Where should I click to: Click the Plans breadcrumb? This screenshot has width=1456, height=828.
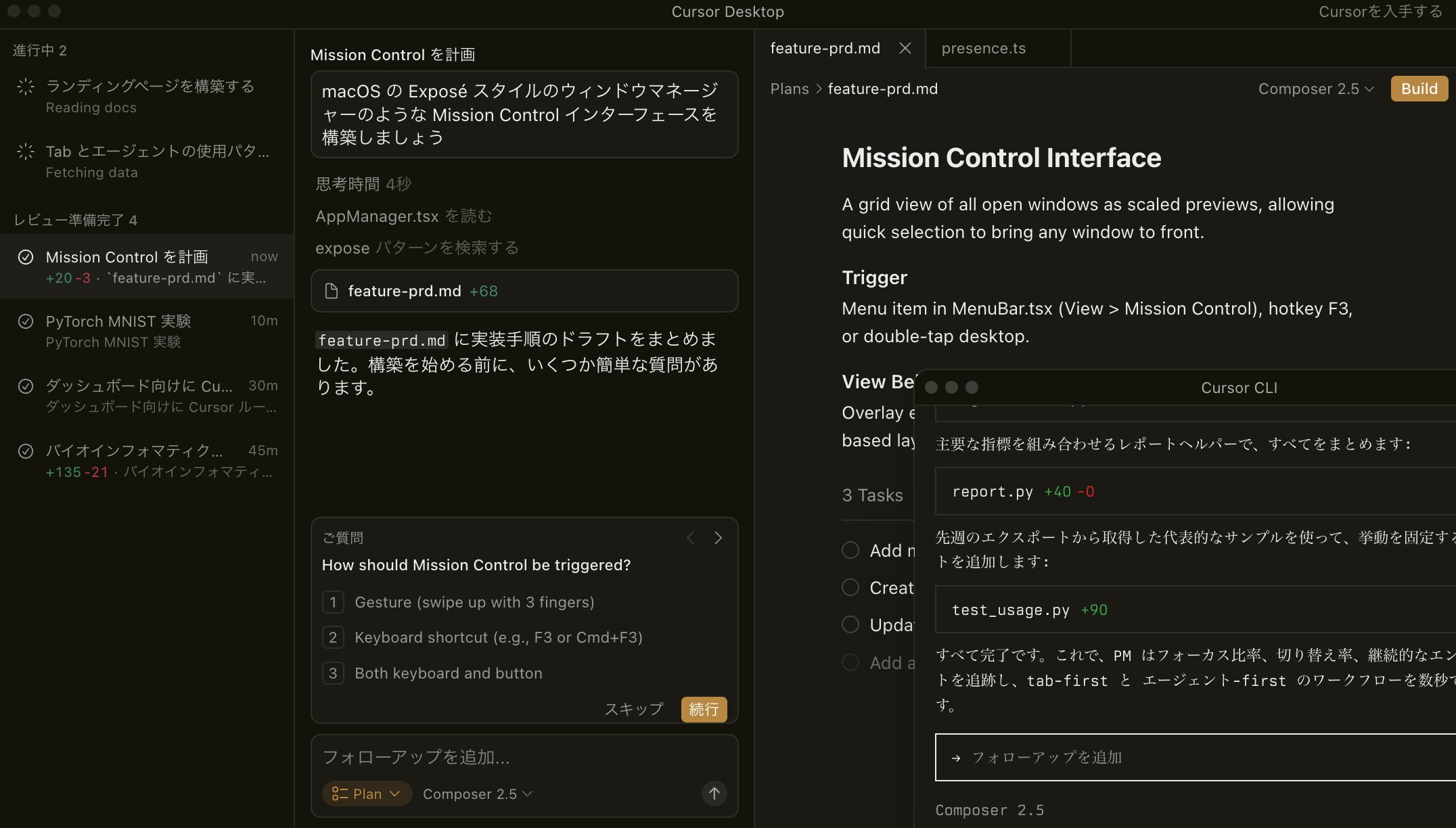tap(790, 89)
